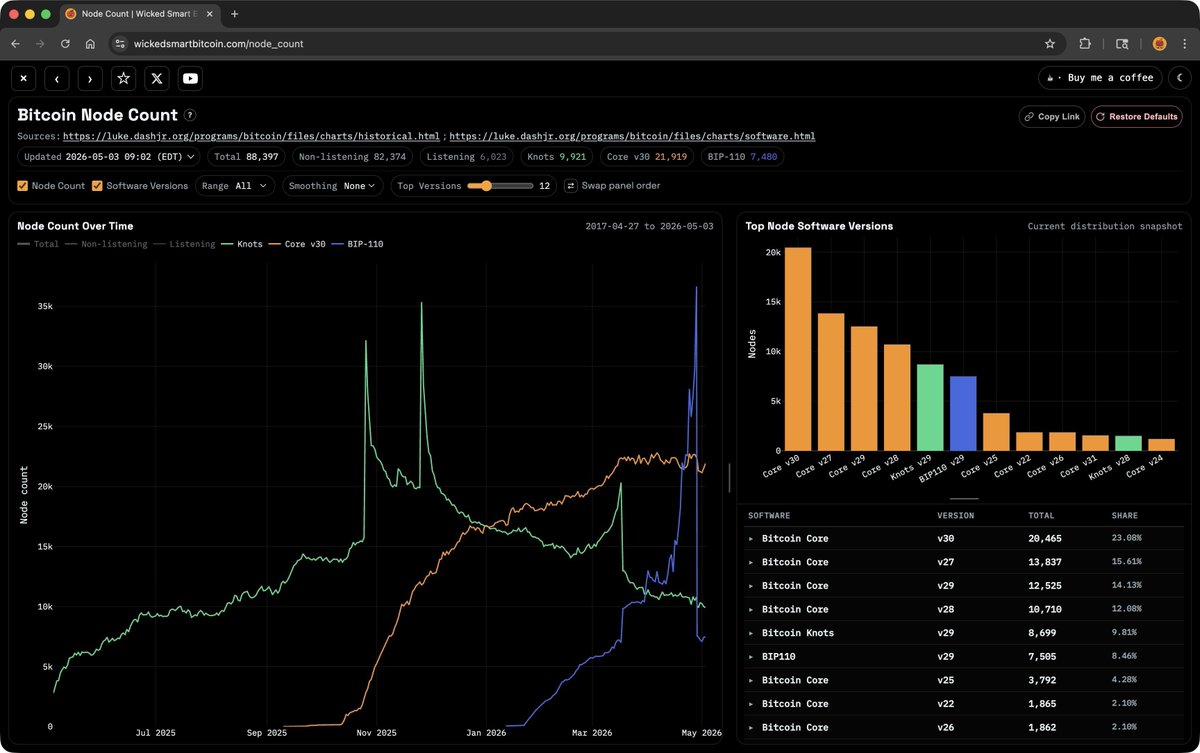Expand the BIP110 v29 row
The width and height of the screenshot is (1200, 753).
click(x=751, y=657)
